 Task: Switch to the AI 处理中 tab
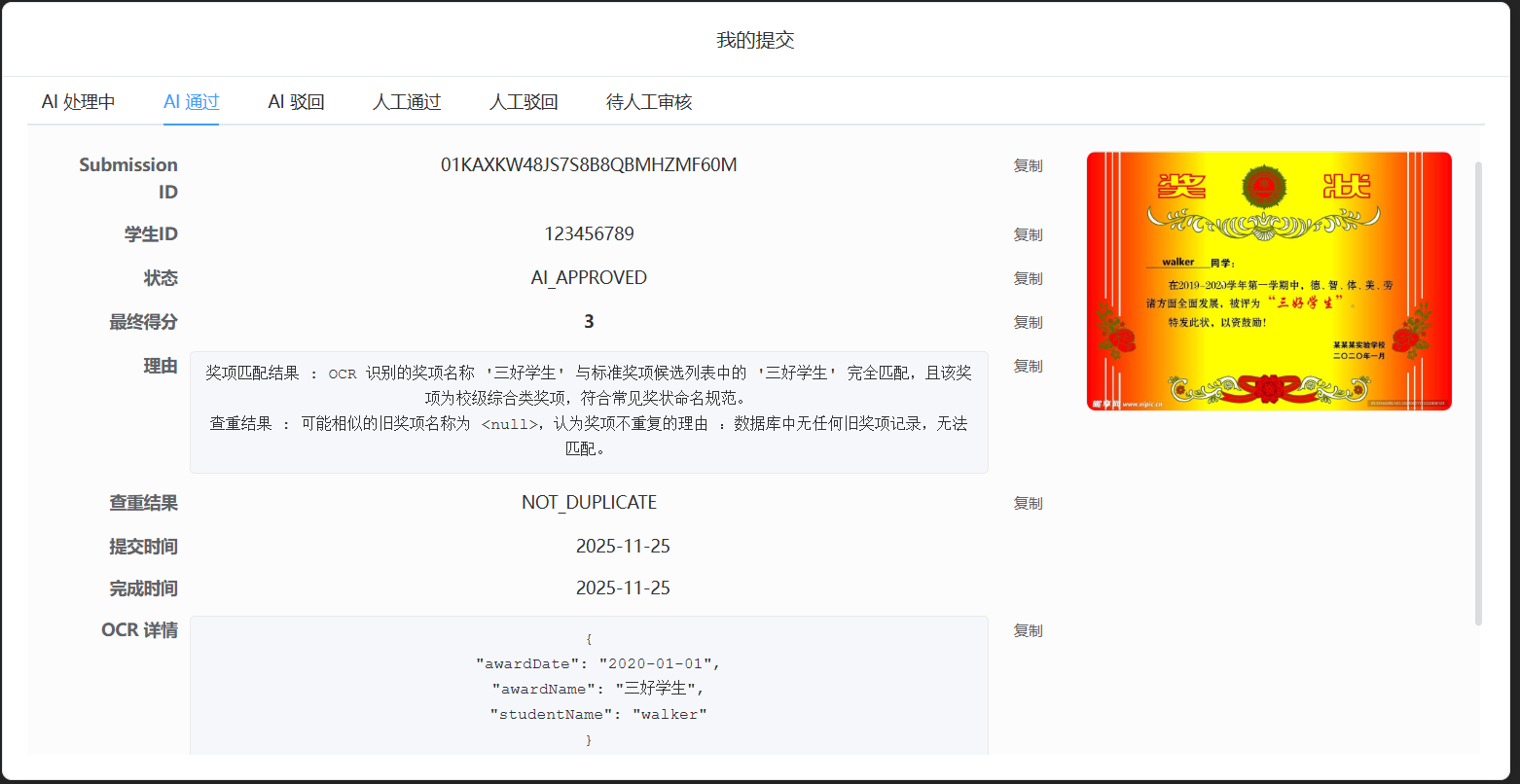point(79,102)
